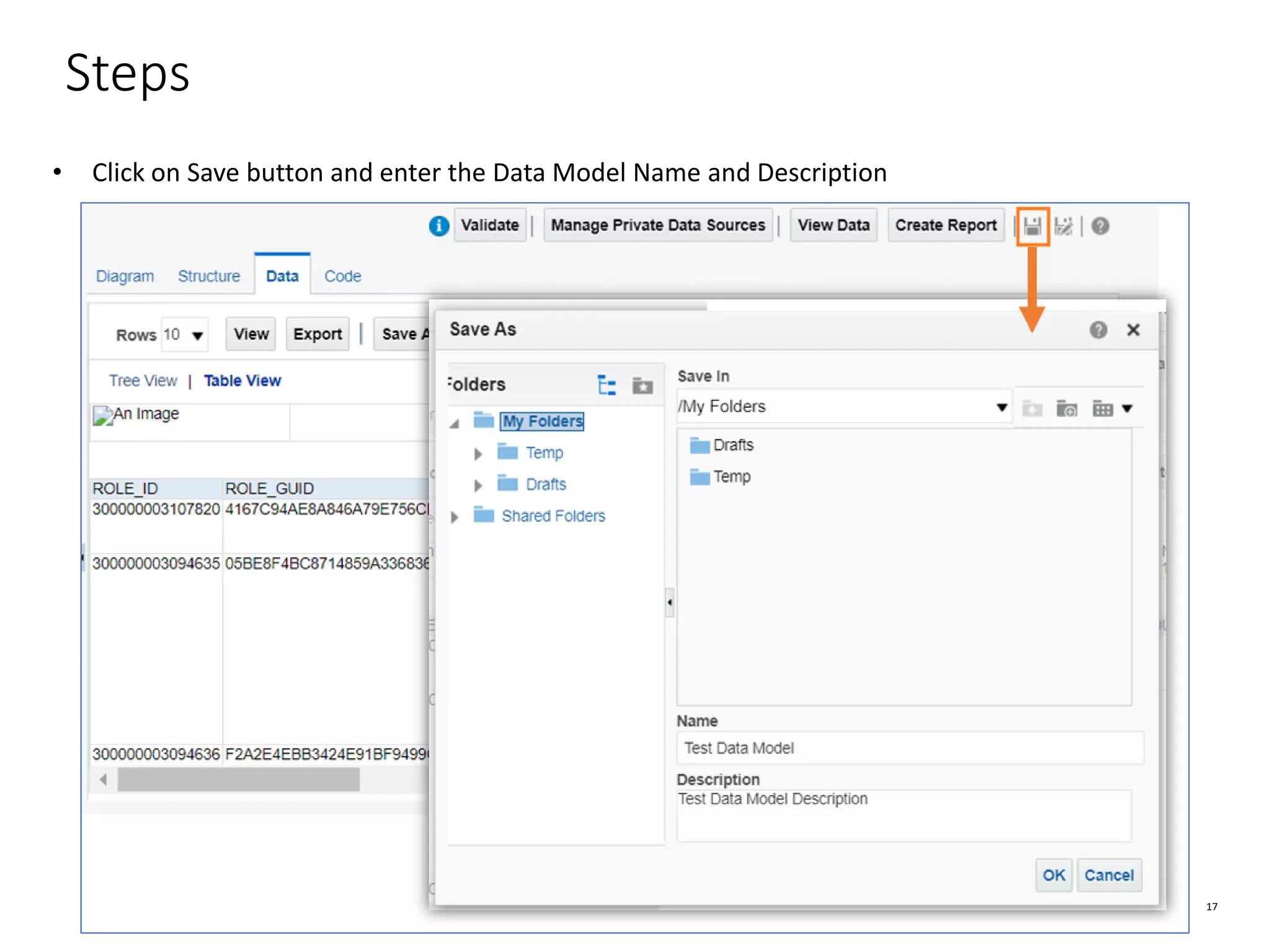This screenshot has height=952, width=1270.
Task: Click the partially hidden Save As button
Action: [402, 334]
